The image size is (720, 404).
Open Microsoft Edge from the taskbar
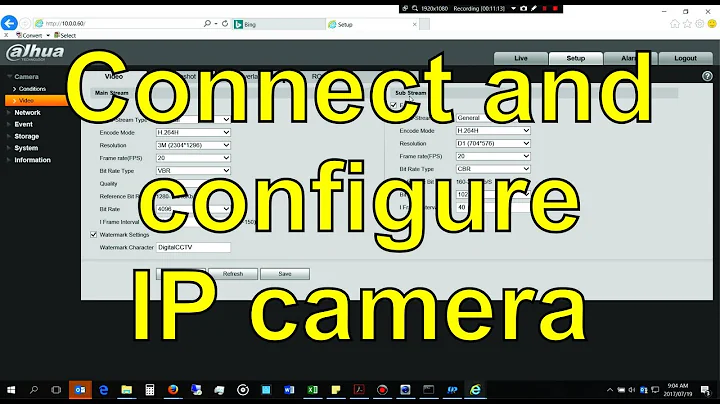[x=103, y=390]
